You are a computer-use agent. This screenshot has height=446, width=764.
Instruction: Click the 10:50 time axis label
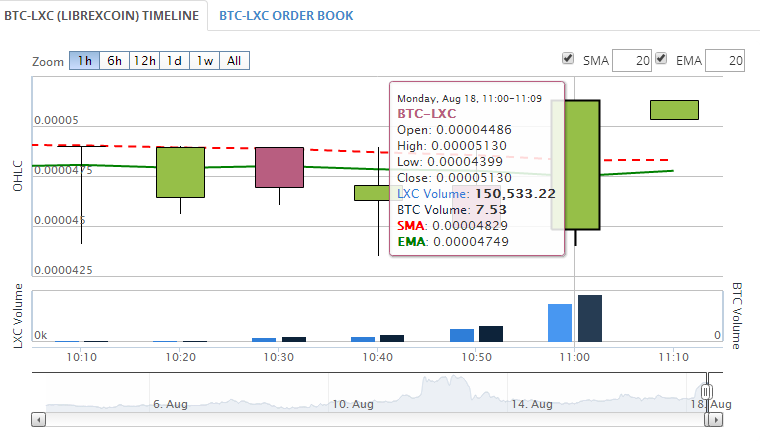click(477, 357)
